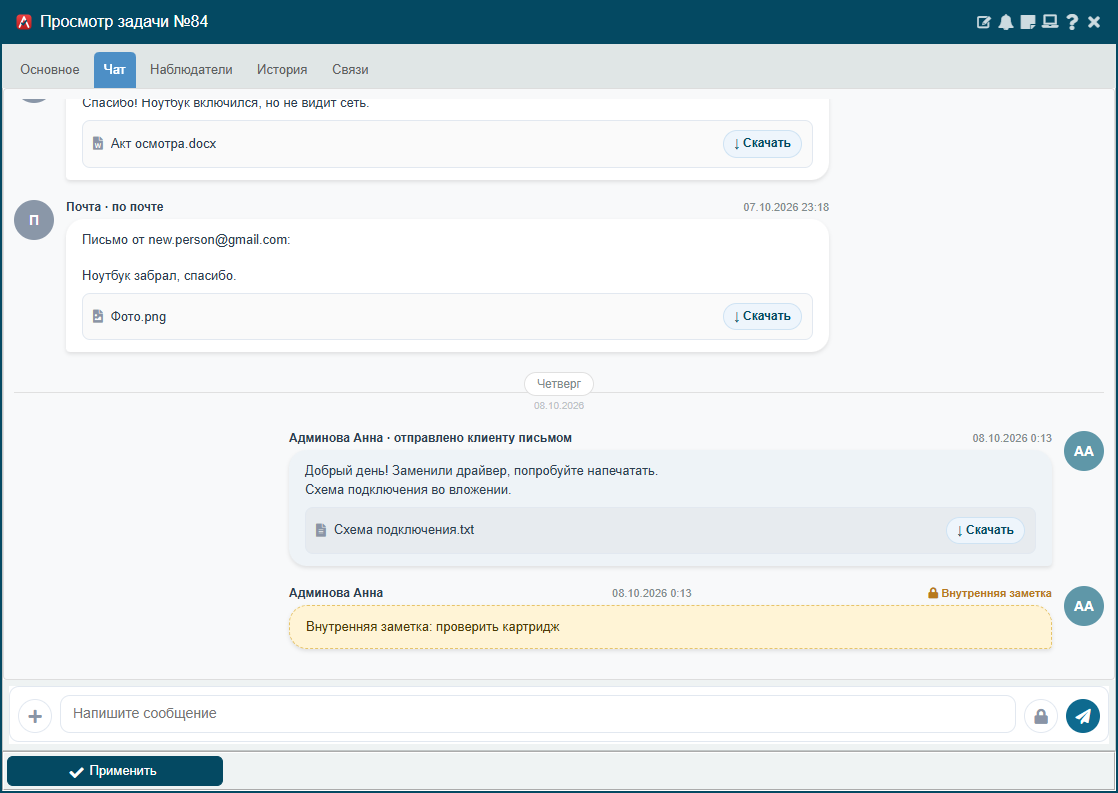Click the text file icon for Схема подключения.txt
The height and width of the screenshot is (793, 1118).
coord(321,530)
